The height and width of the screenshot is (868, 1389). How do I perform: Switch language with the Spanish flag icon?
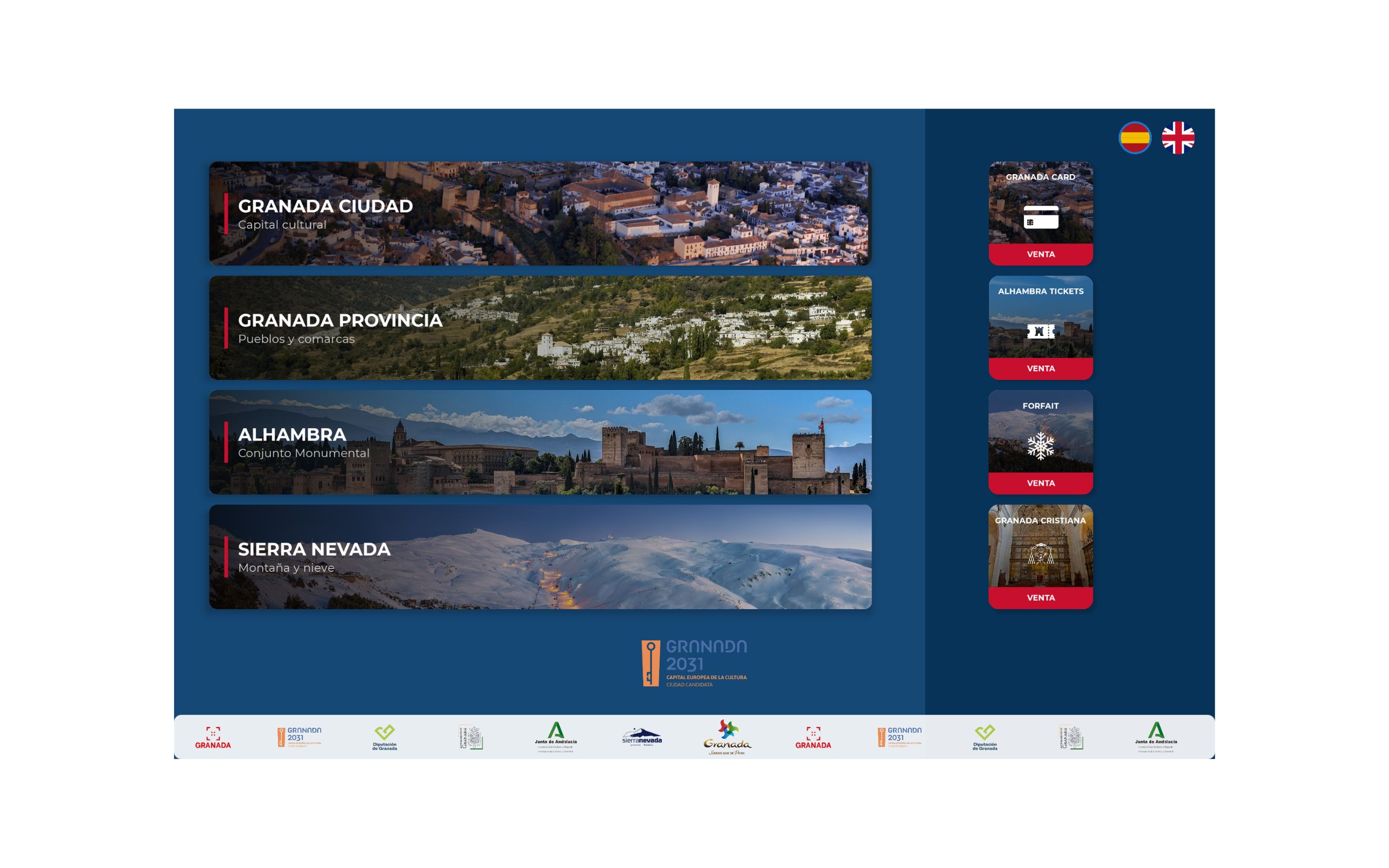1134,138
